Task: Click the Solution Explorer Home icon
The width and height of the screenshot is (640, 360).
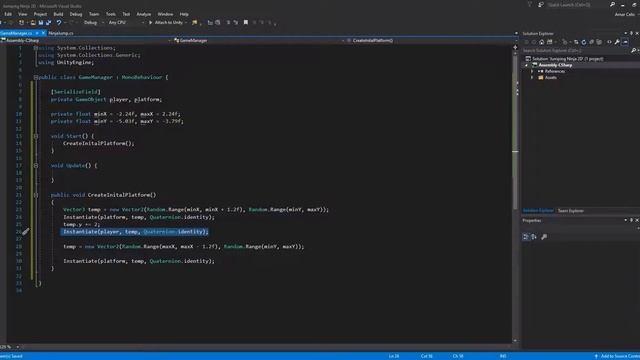Action: tap(542, 42)
